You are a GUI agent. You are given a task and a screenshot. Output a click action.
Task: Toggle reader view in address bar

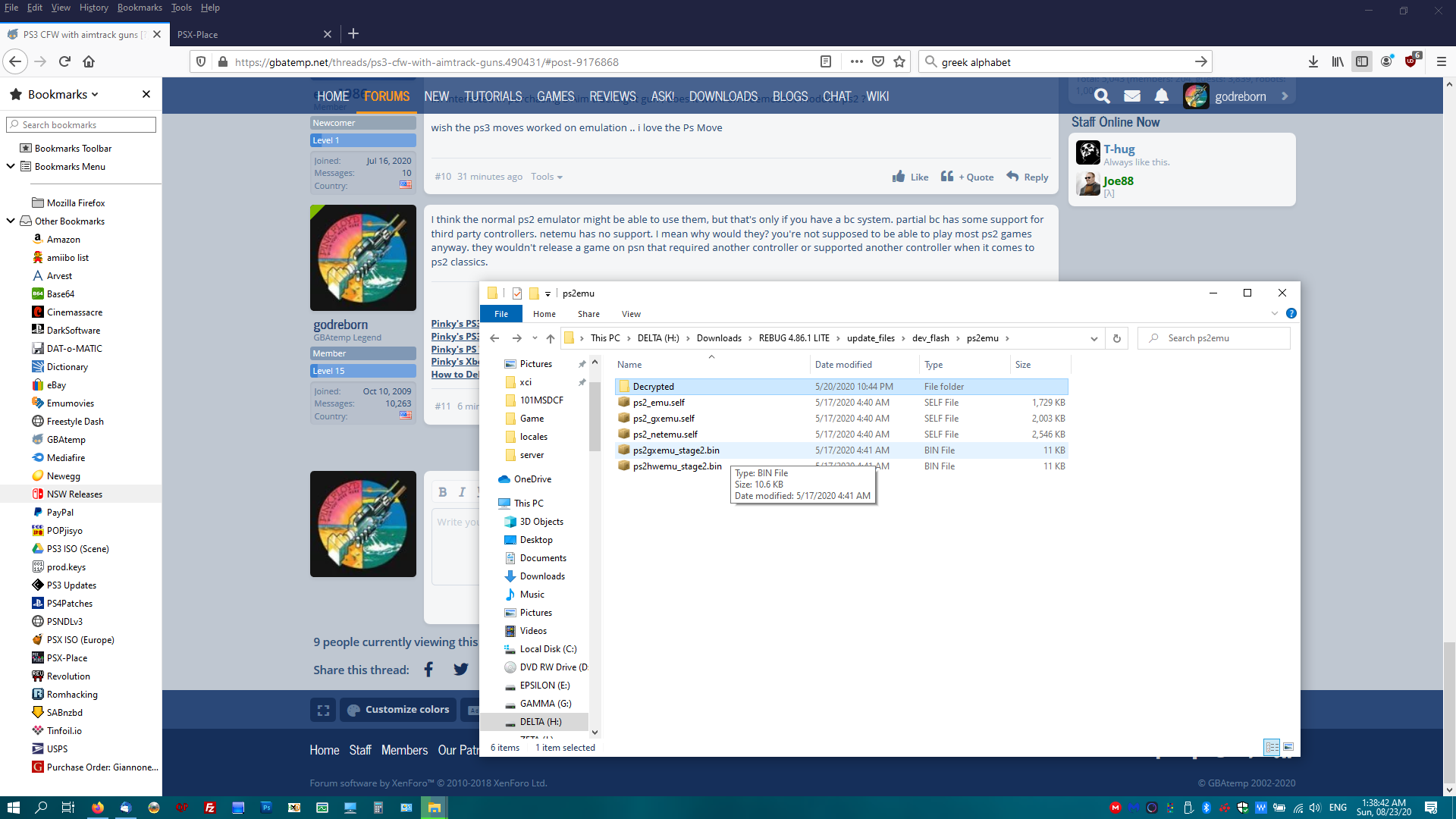(826, 62)
